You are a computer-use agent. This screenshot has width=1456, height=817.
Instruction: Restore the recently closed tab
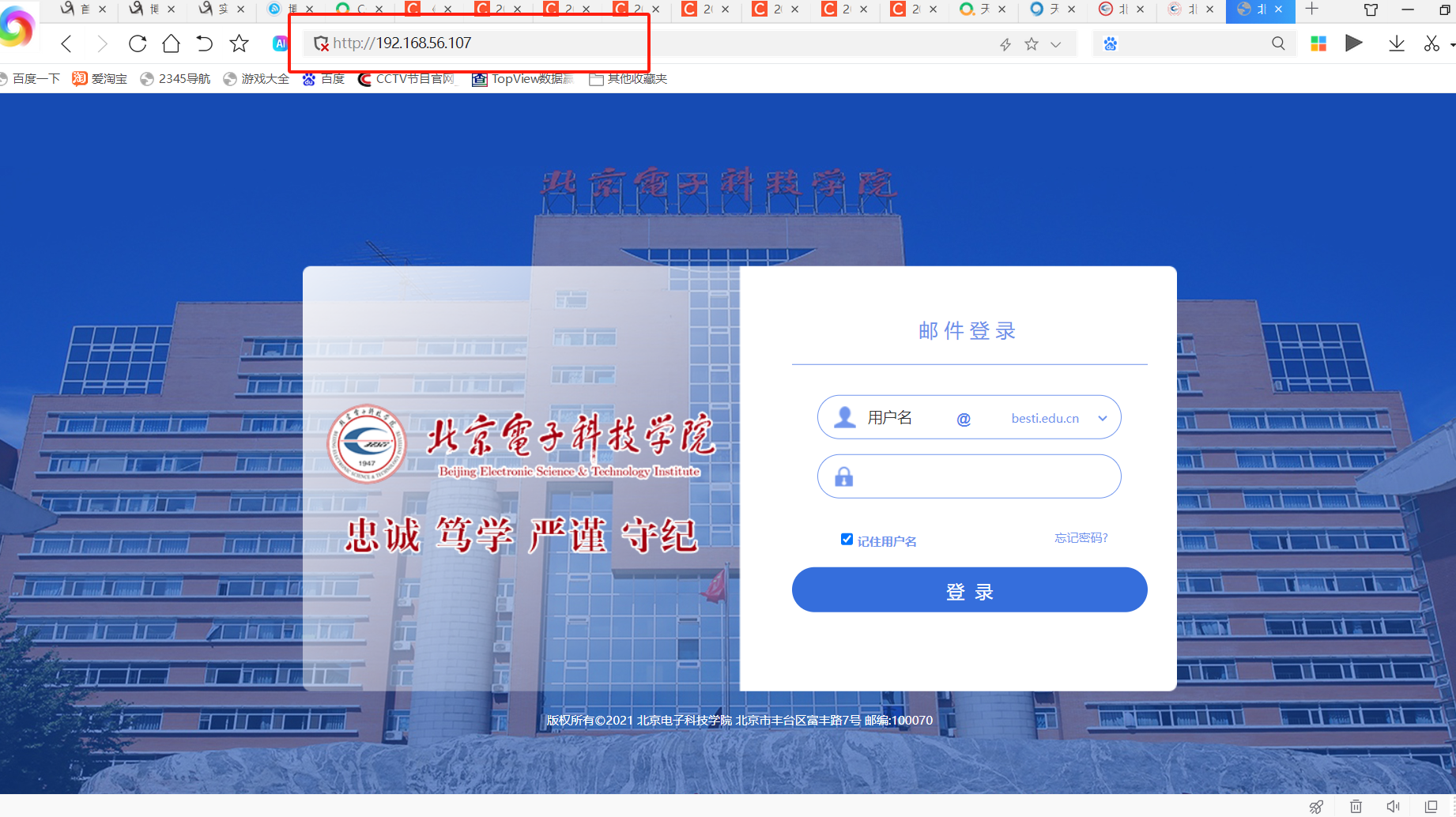205,43
